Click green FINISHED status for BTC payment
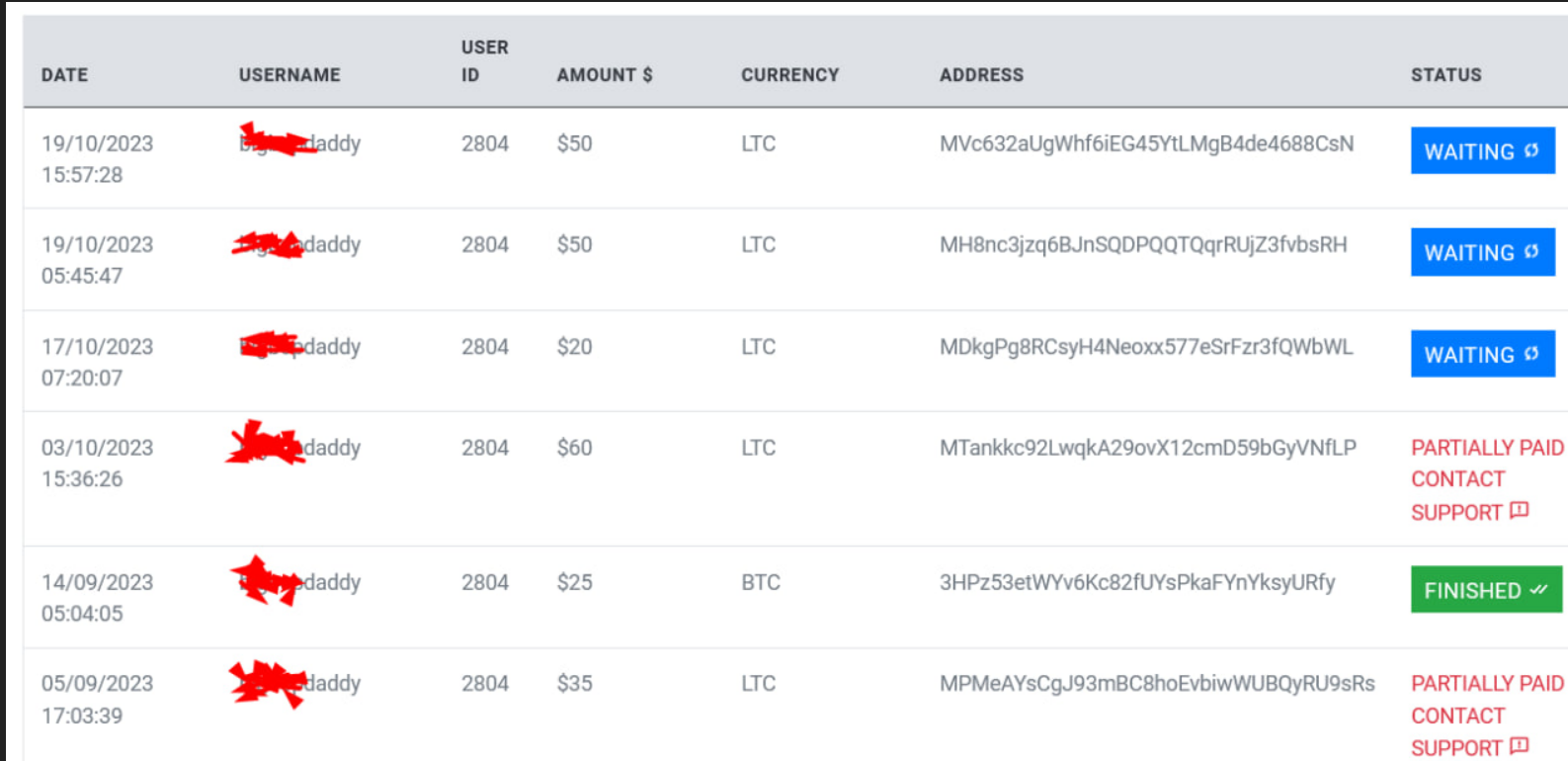This screenshot has height=761, width=1568. tap(1486, 590)
